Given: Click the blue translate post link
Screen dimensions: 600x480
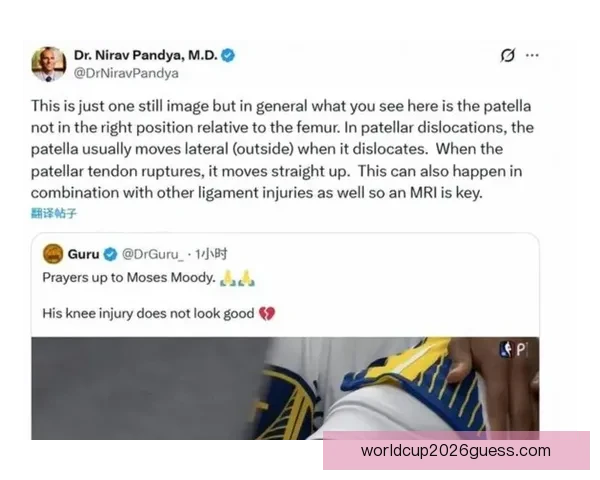Looking at the screenshot, I should [54, 213].
